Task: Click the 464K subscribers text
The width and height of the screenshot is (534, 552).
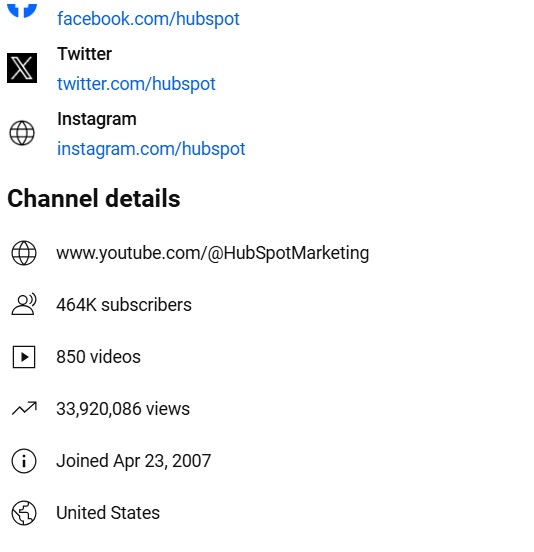Action: pos(124,305)
